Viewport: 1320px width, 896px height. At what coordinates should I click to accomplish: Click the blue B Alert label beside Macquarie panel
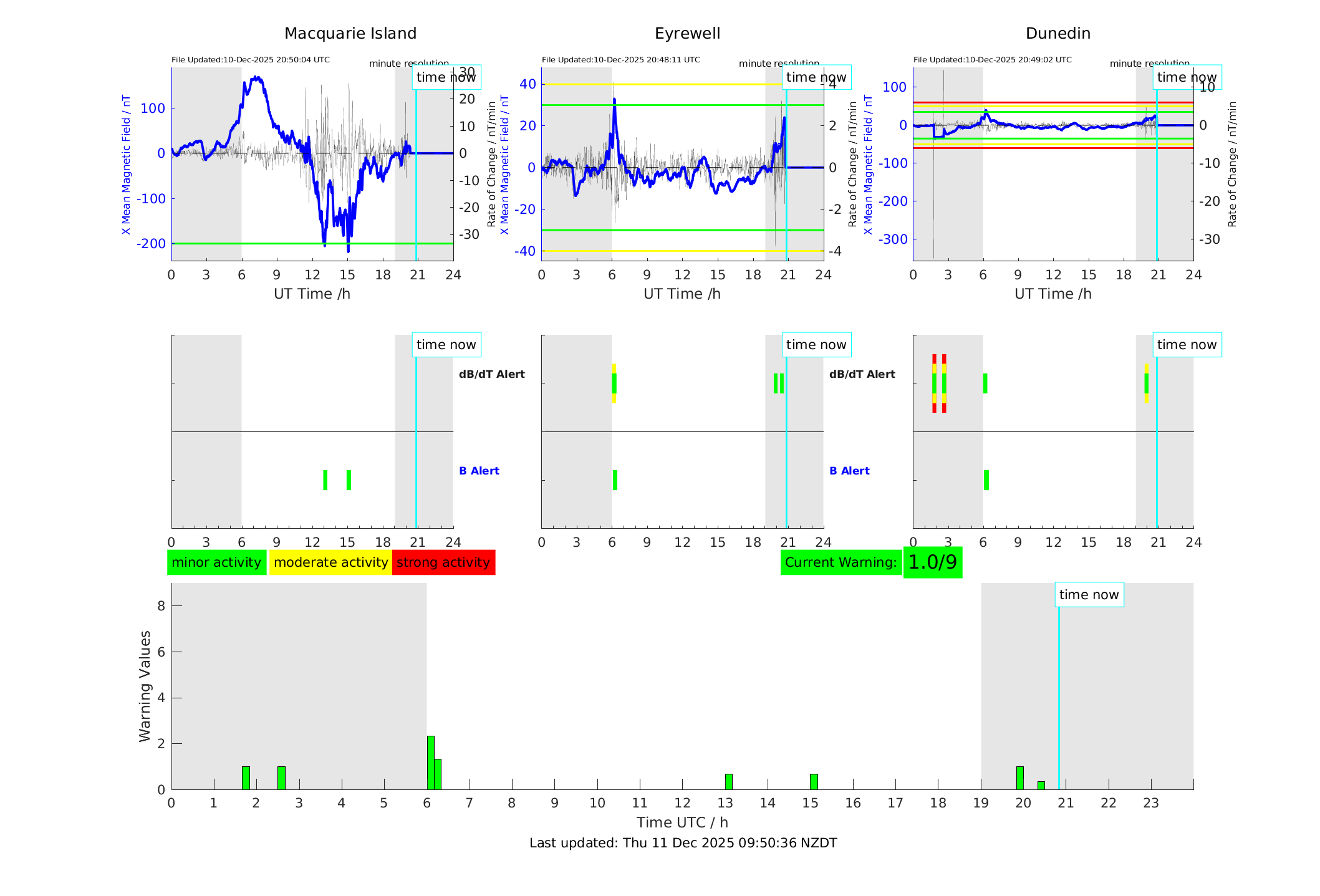tap(479, 471)
